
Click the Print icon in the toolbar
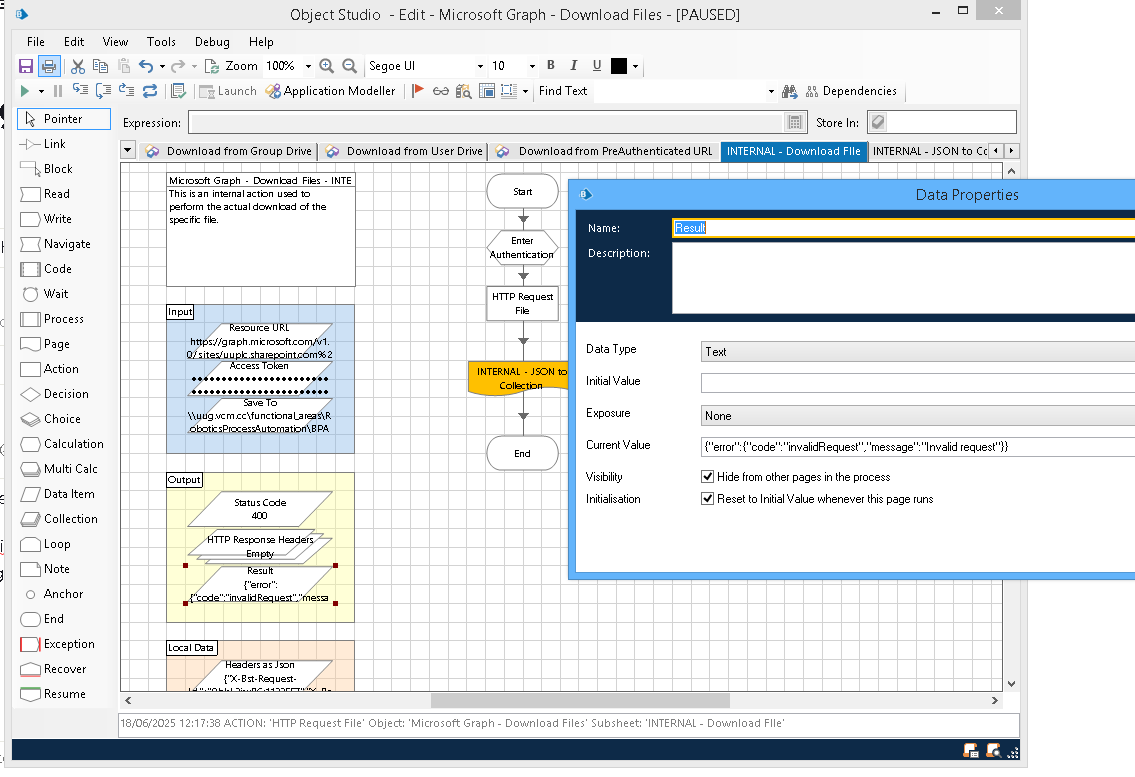(49, 66)
